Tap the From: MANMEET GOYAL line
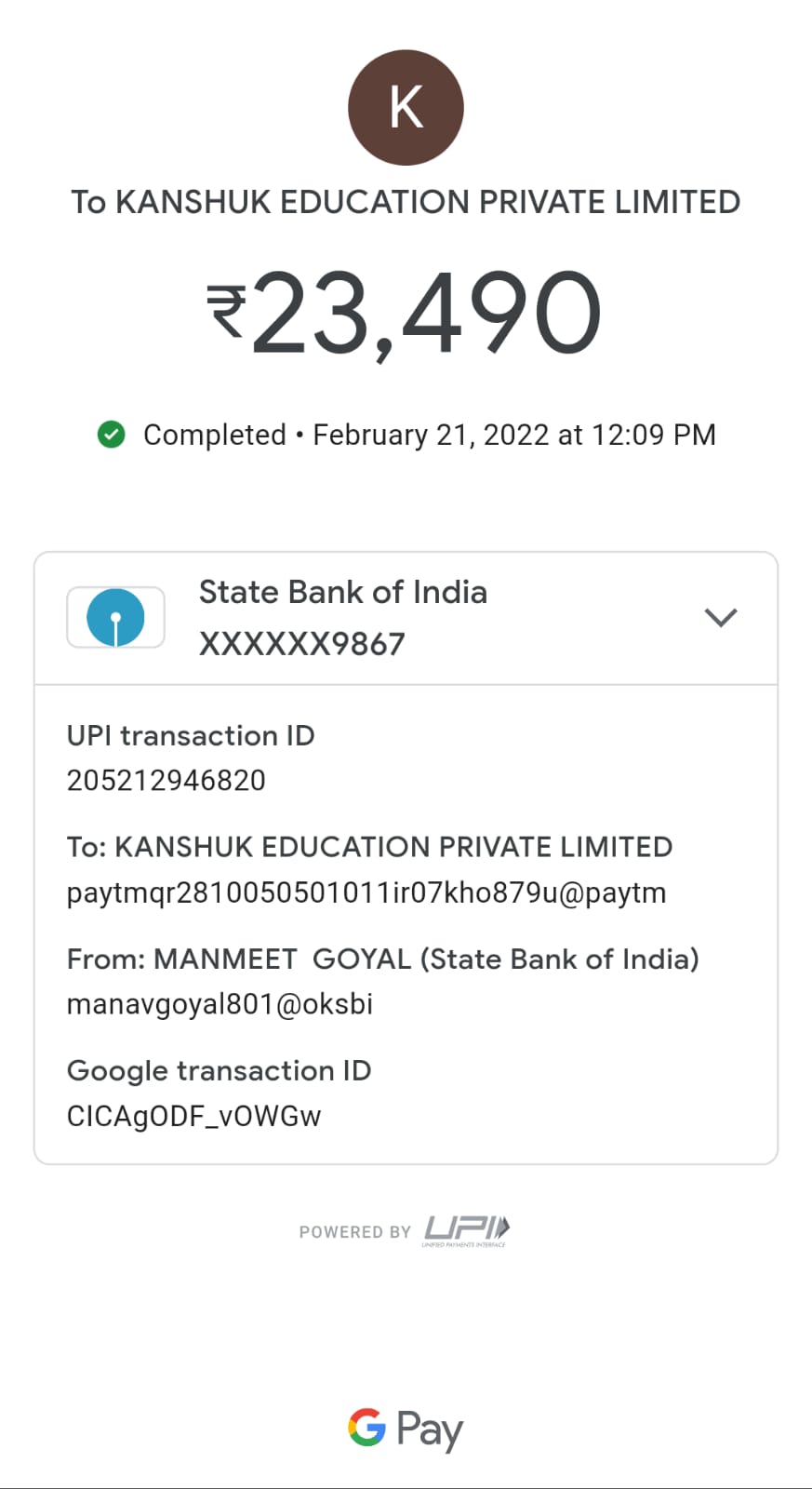 click(382, 959)
